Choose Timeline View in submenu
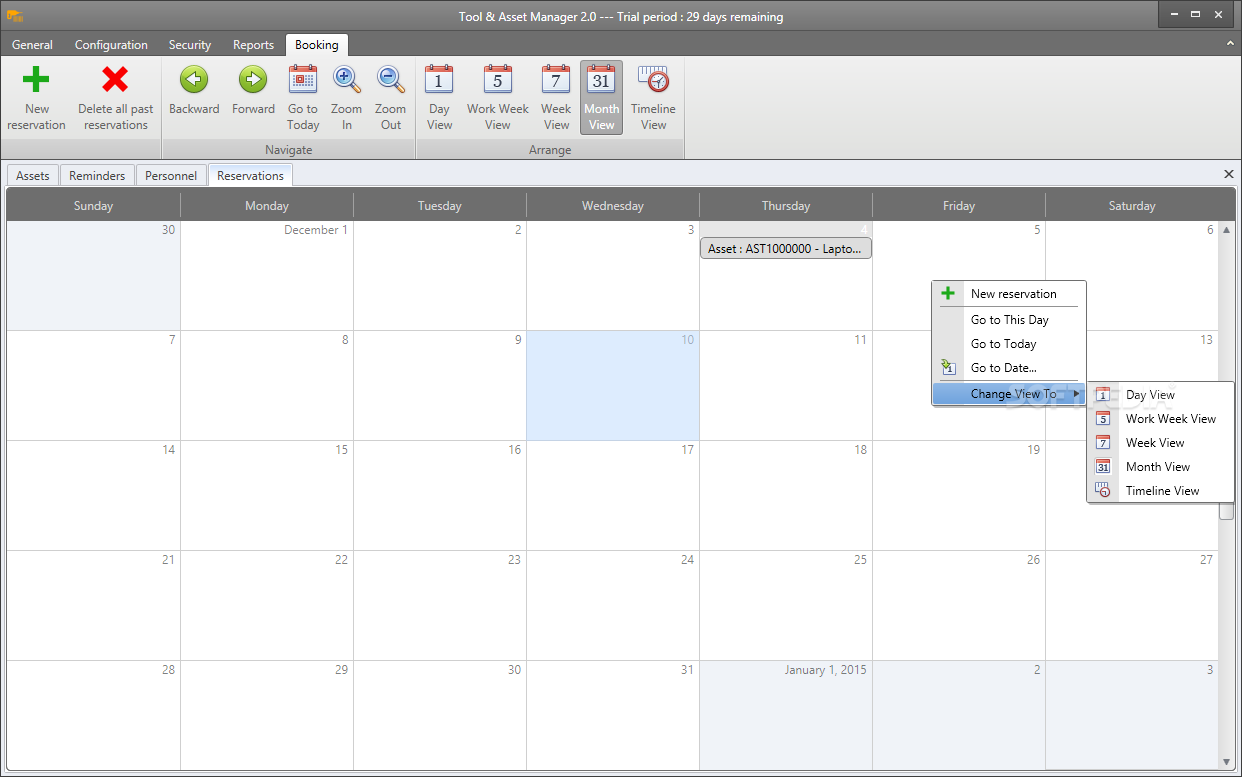The width and height of the screenshot is (1242, 777). (1161, 491)
